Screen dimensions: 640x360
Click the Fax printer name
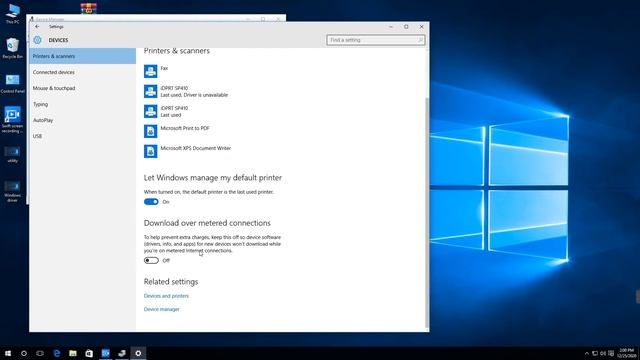164,68
